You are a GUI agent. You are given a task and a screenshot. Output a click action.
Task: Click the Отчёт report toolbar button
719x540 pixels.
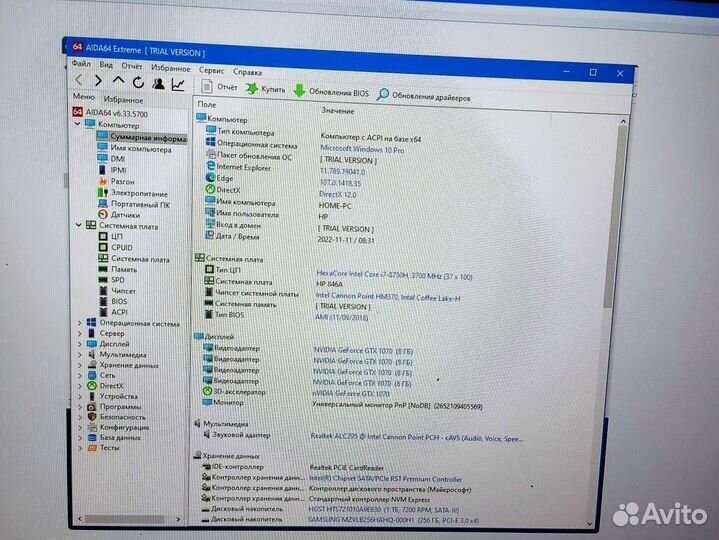217,88
